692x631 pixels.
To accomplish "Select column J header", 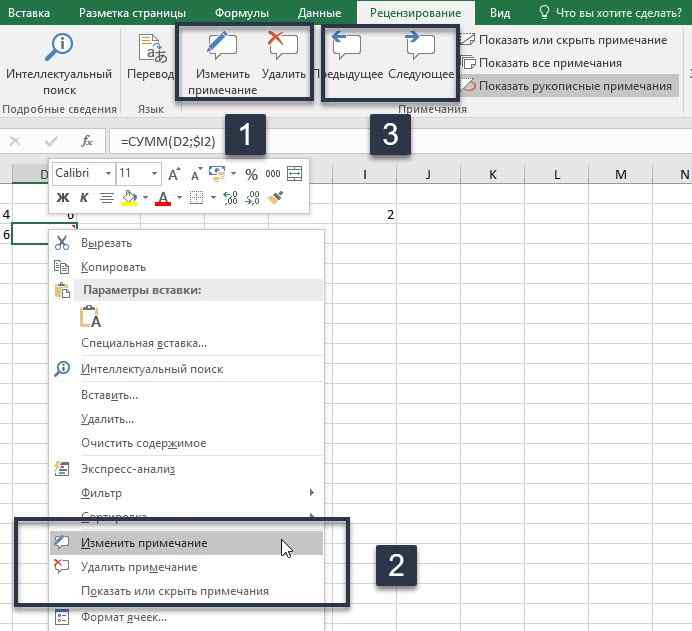I will coord(429,175).
